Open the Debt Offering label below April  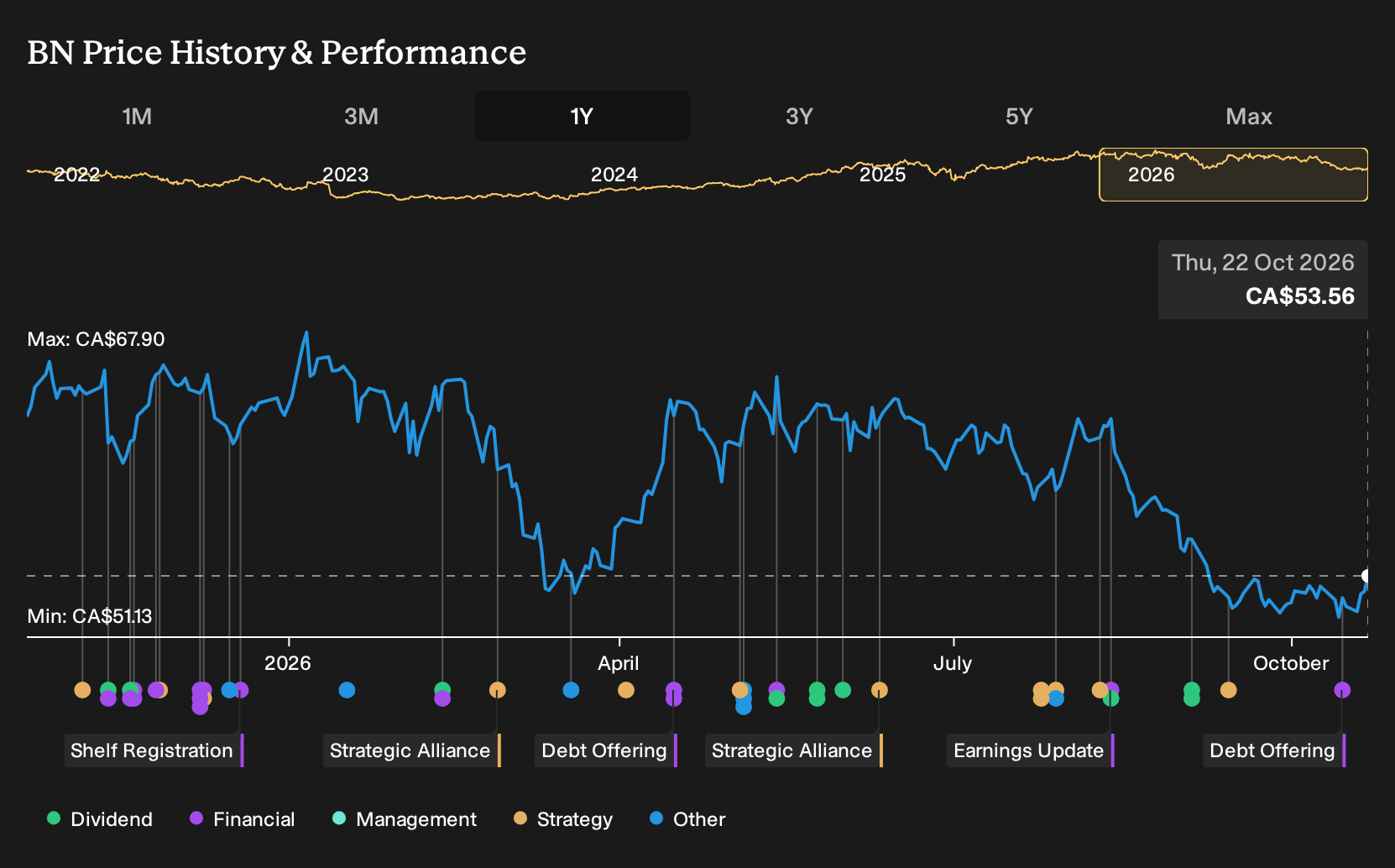tap(605, 750)
